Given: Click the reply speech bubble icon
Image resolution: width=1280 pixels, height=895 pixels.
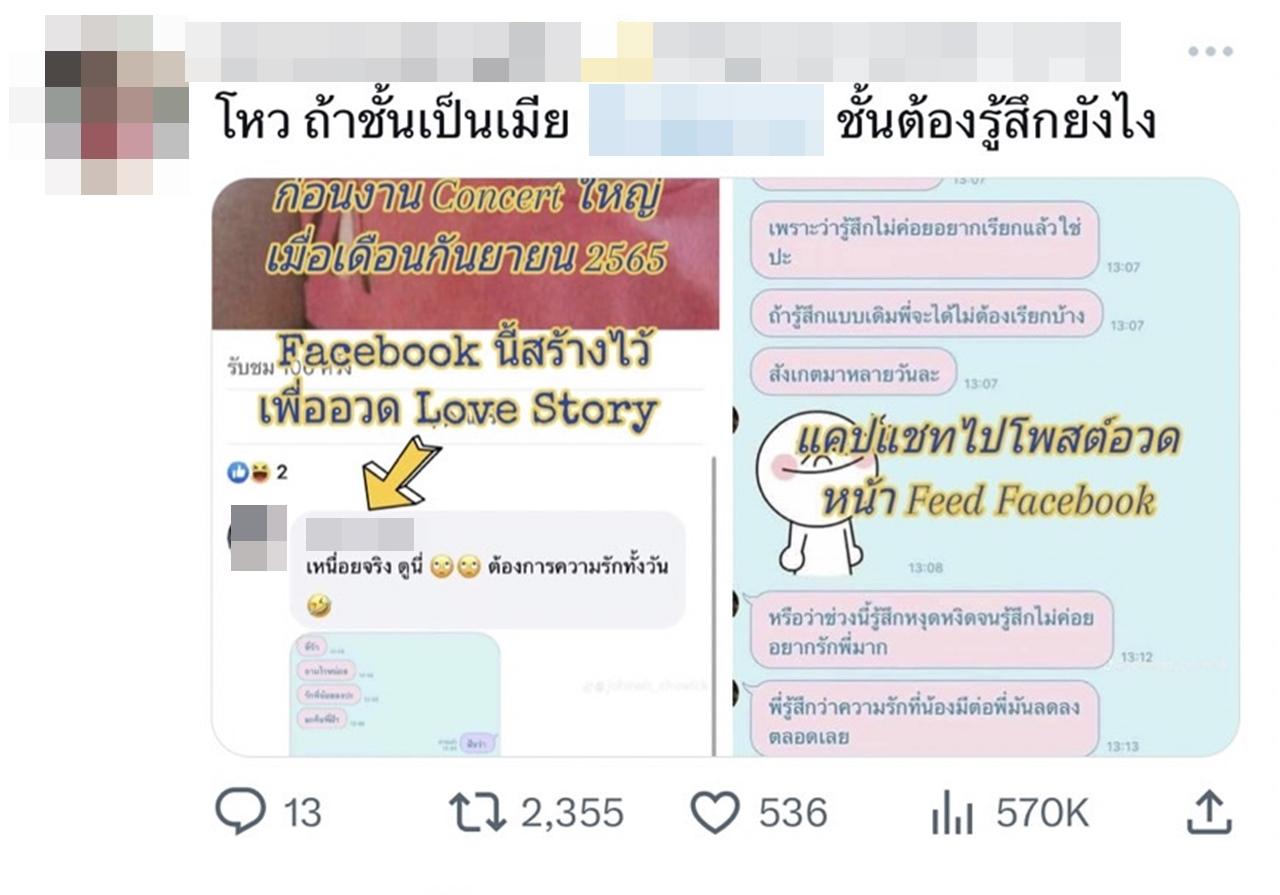Looking at the screenshot, I should point(241,811).
